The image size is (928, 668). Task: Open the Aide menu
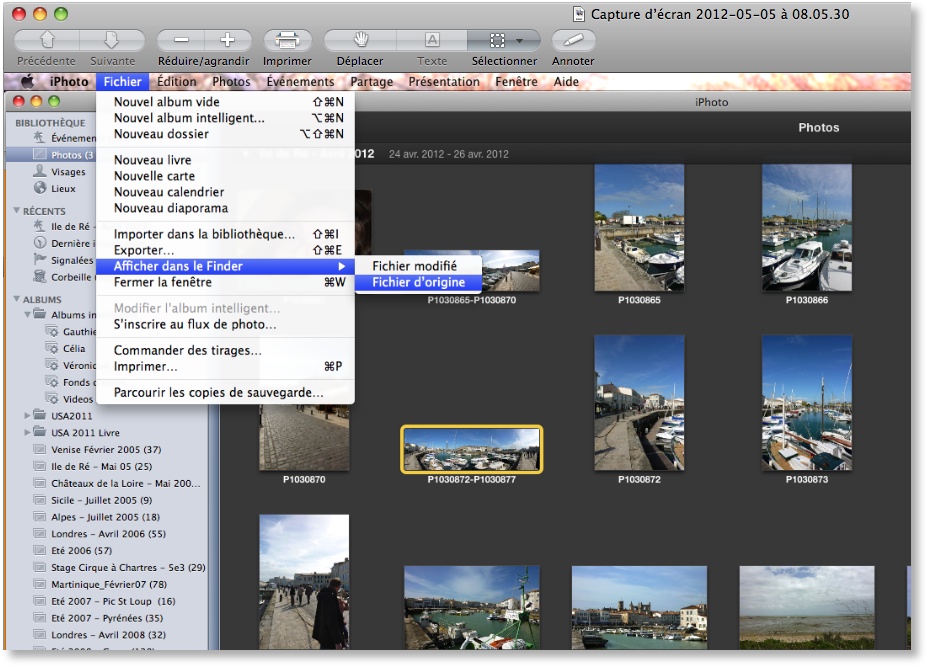coord(566,82)
